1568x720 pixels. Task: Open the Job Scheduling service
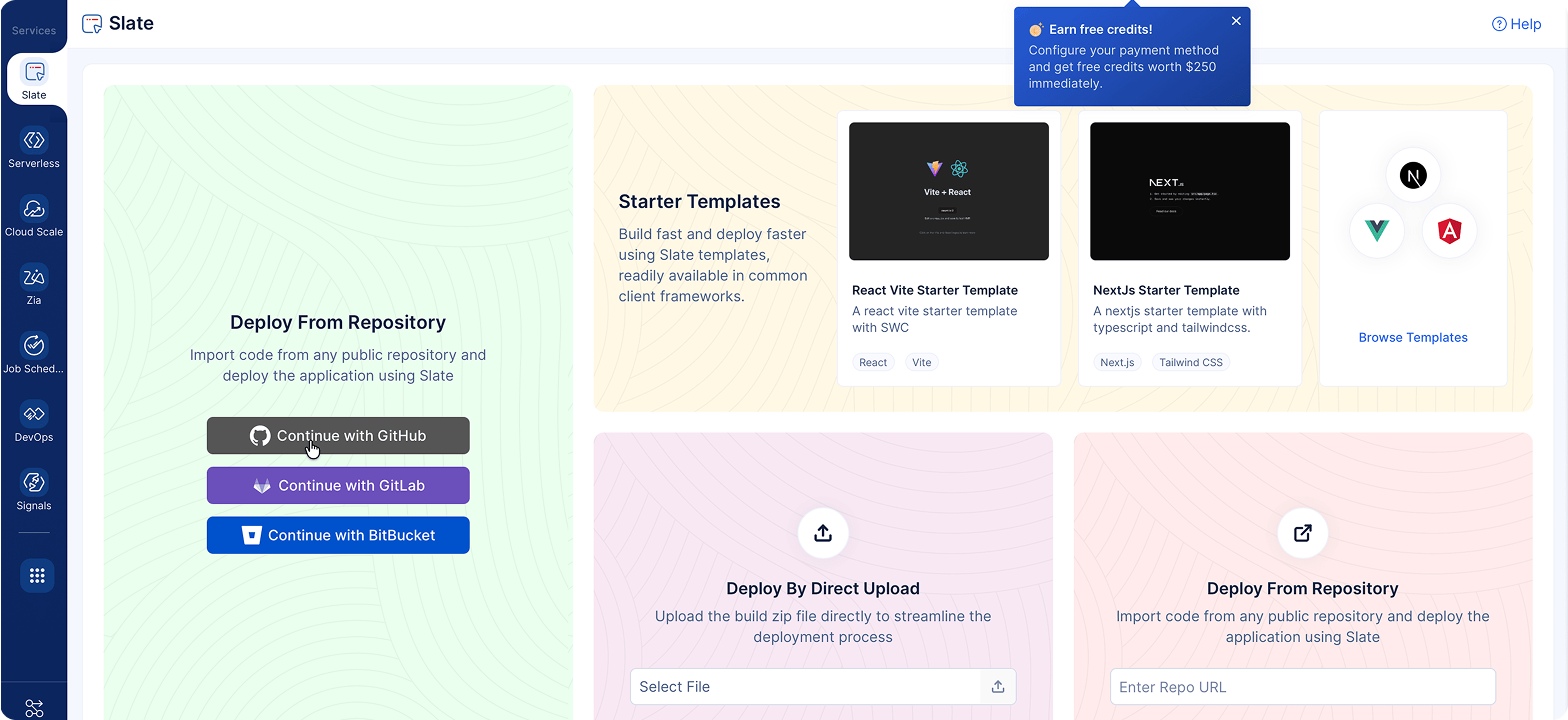(x=34, y=353)
